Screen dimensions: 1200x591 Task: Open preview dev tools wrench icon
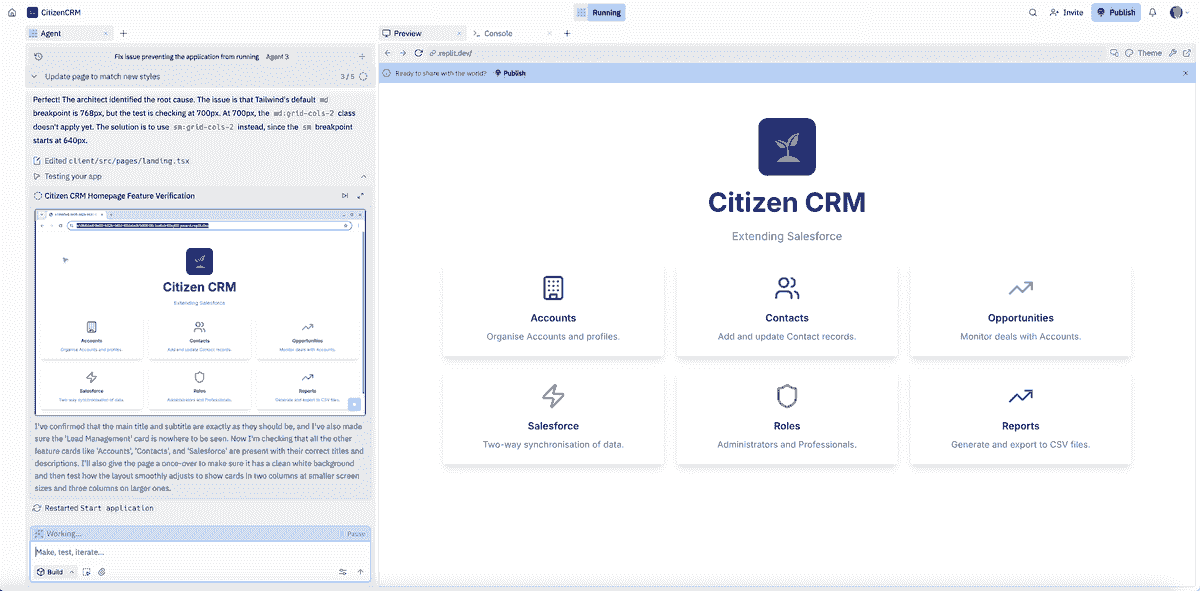[1173, 53]
